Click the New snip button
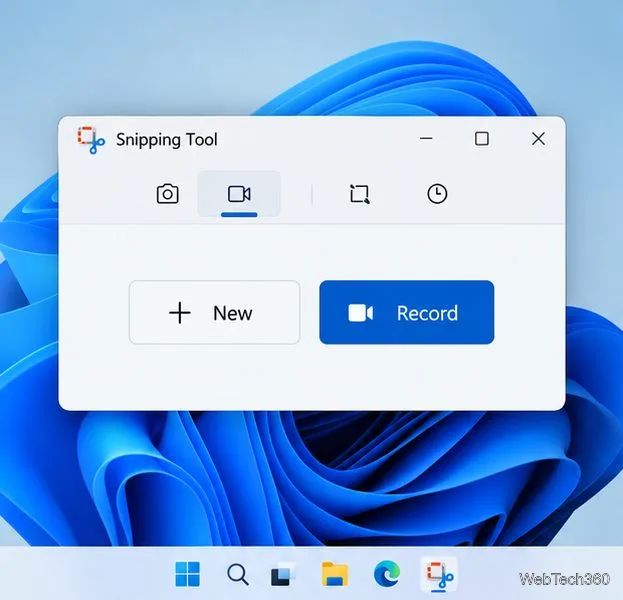Image resolution: width=623 pixels, height=600 pixels. pos(215,312)
